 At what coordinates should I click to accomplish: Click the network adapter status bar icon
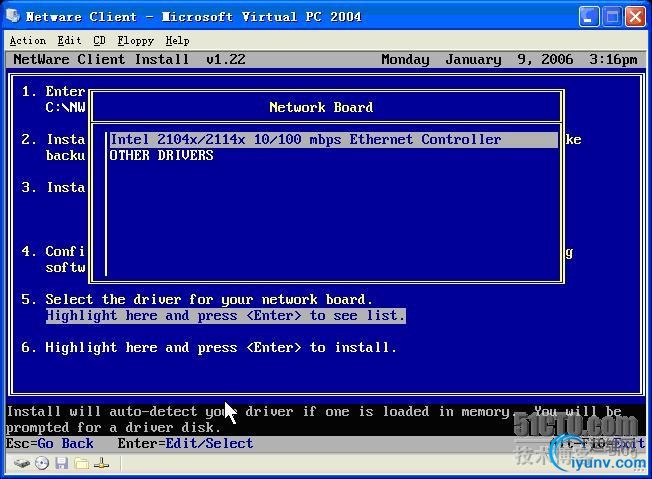click(x=101, y=463)
